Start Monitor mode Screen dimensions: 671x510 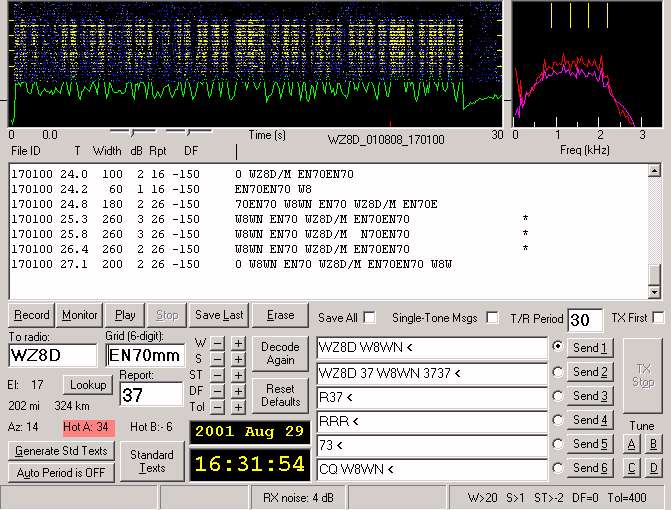click(80, 315)
